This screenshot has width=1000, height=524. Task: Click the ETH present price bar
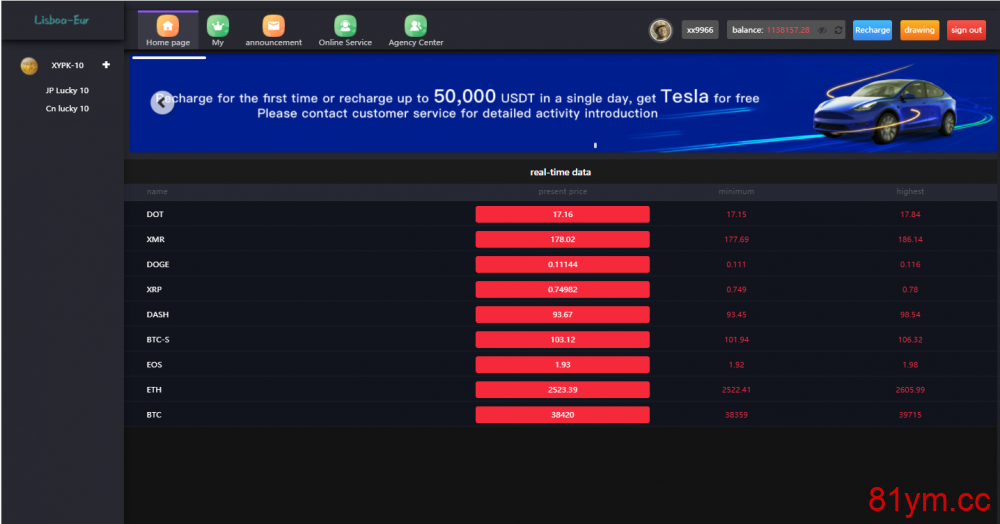point(562,389)
